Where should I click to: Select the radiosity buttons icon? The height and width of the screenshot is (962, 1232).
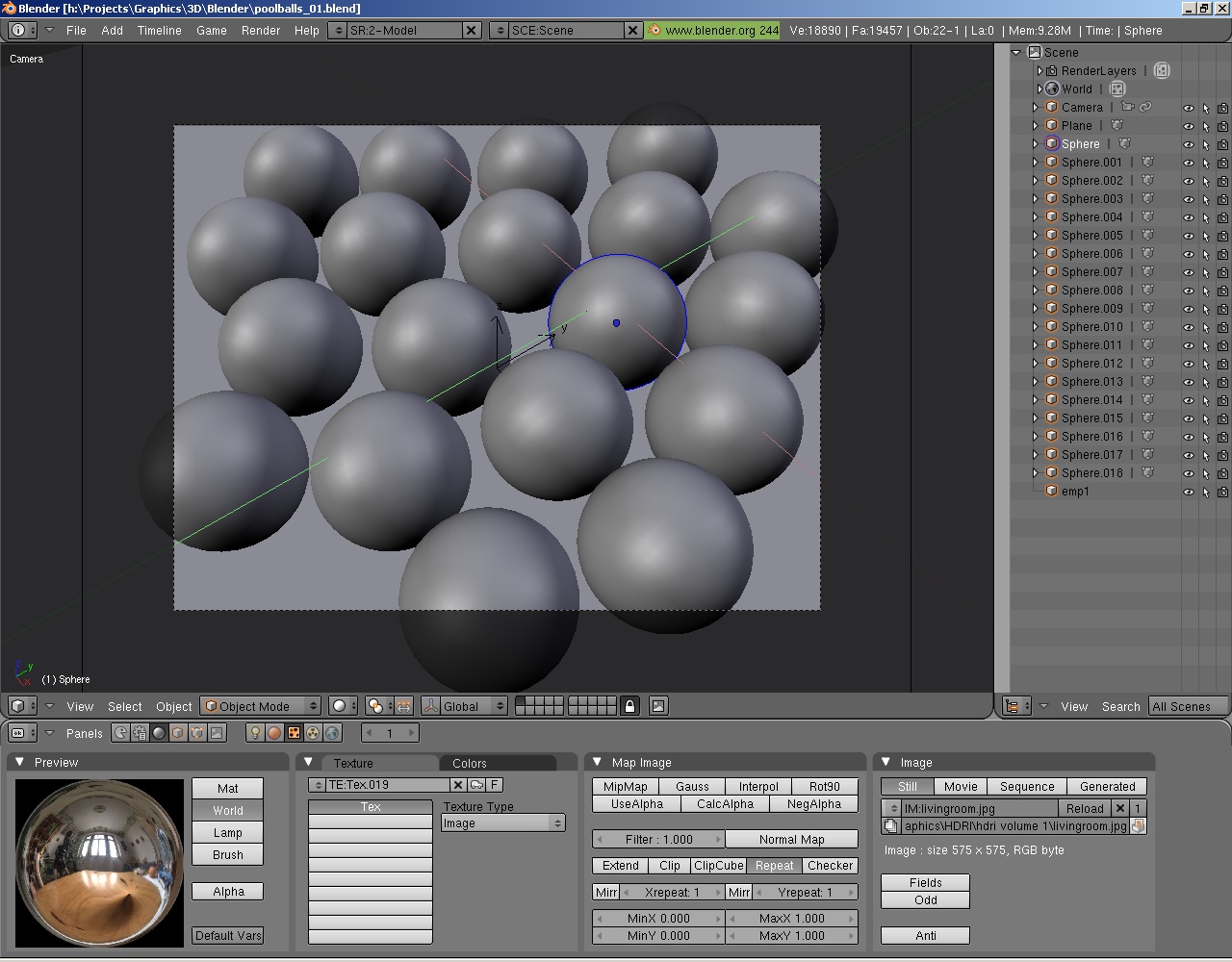click(x=313, y=733)
